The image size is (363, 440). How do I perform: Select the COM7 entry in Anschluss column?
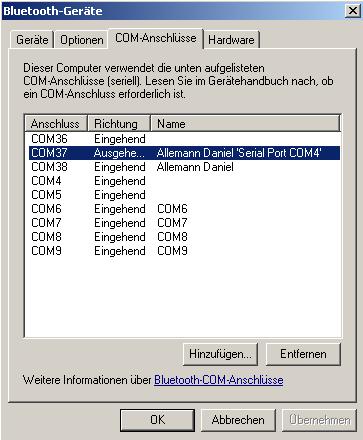pos(46,223)
